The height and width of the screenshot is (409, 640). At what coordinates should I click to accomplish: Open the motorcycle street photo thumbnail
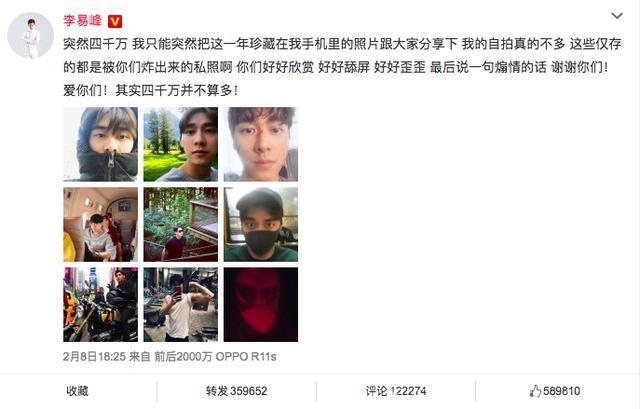(100, 305)
